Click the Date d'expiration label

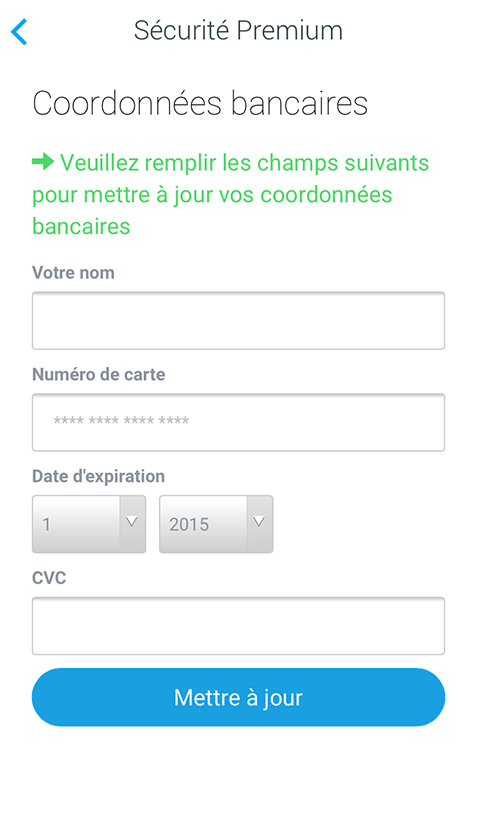pos(99,476)
